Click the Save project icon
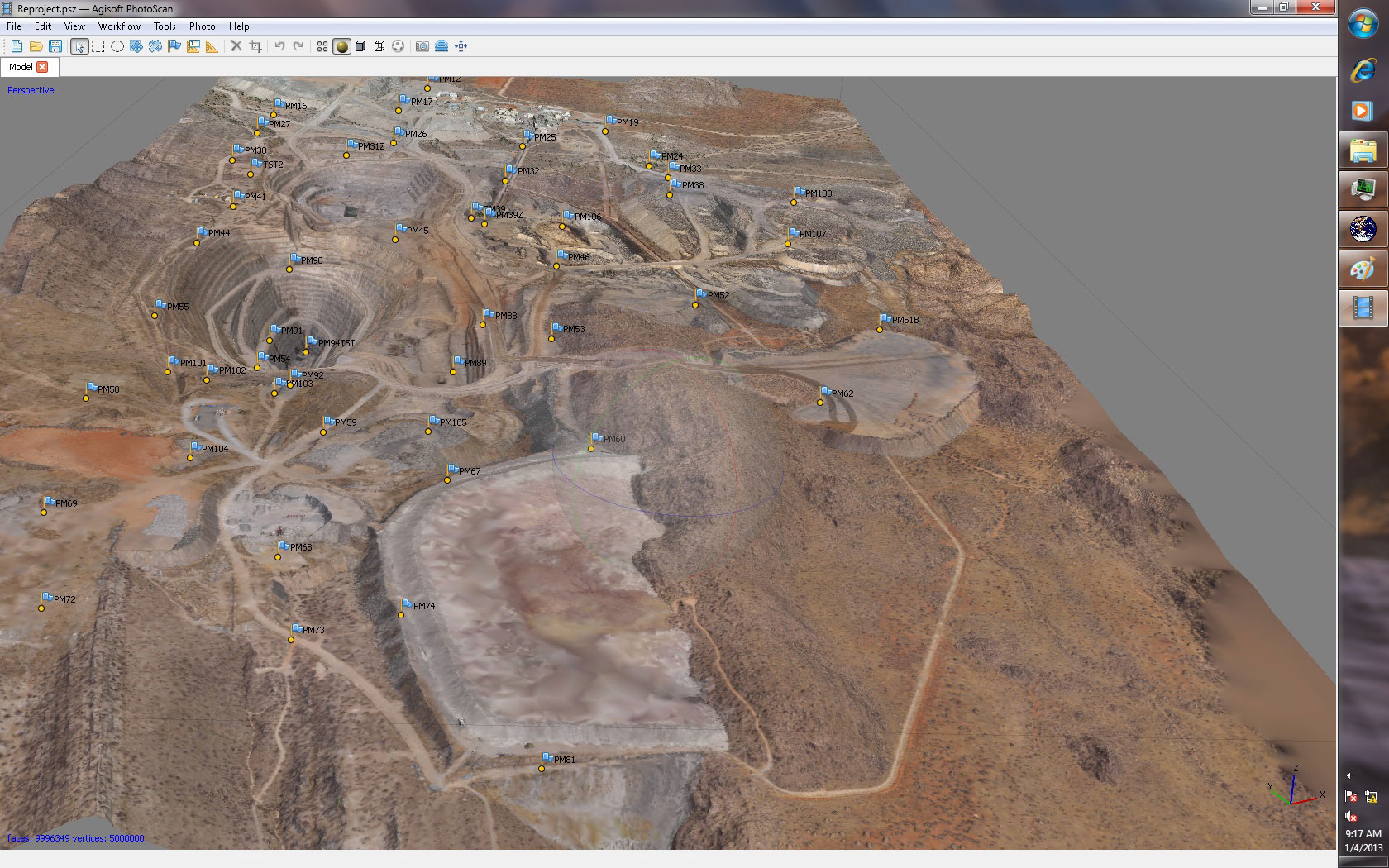 pyautogui.click(x=55, y=46)
